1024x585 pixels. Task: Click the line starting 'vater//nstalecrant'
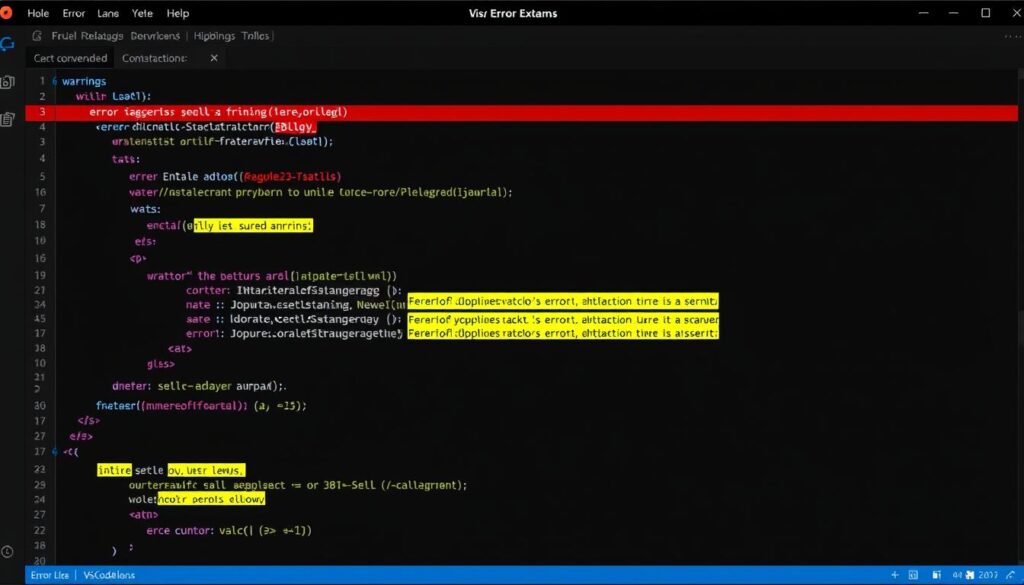[321, 193]
